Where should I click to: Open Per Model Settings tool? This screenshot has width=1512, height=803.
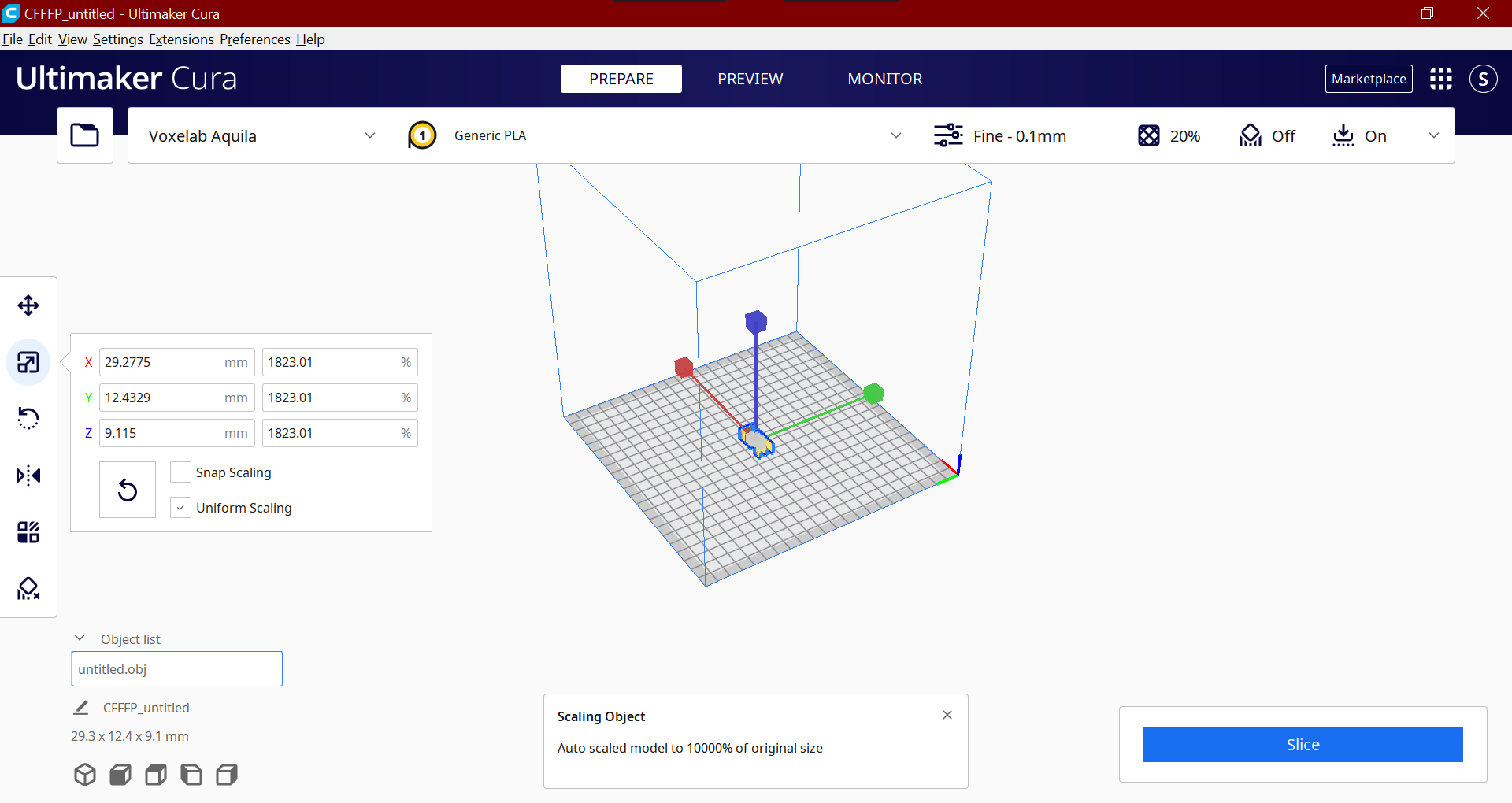point(28,532)
